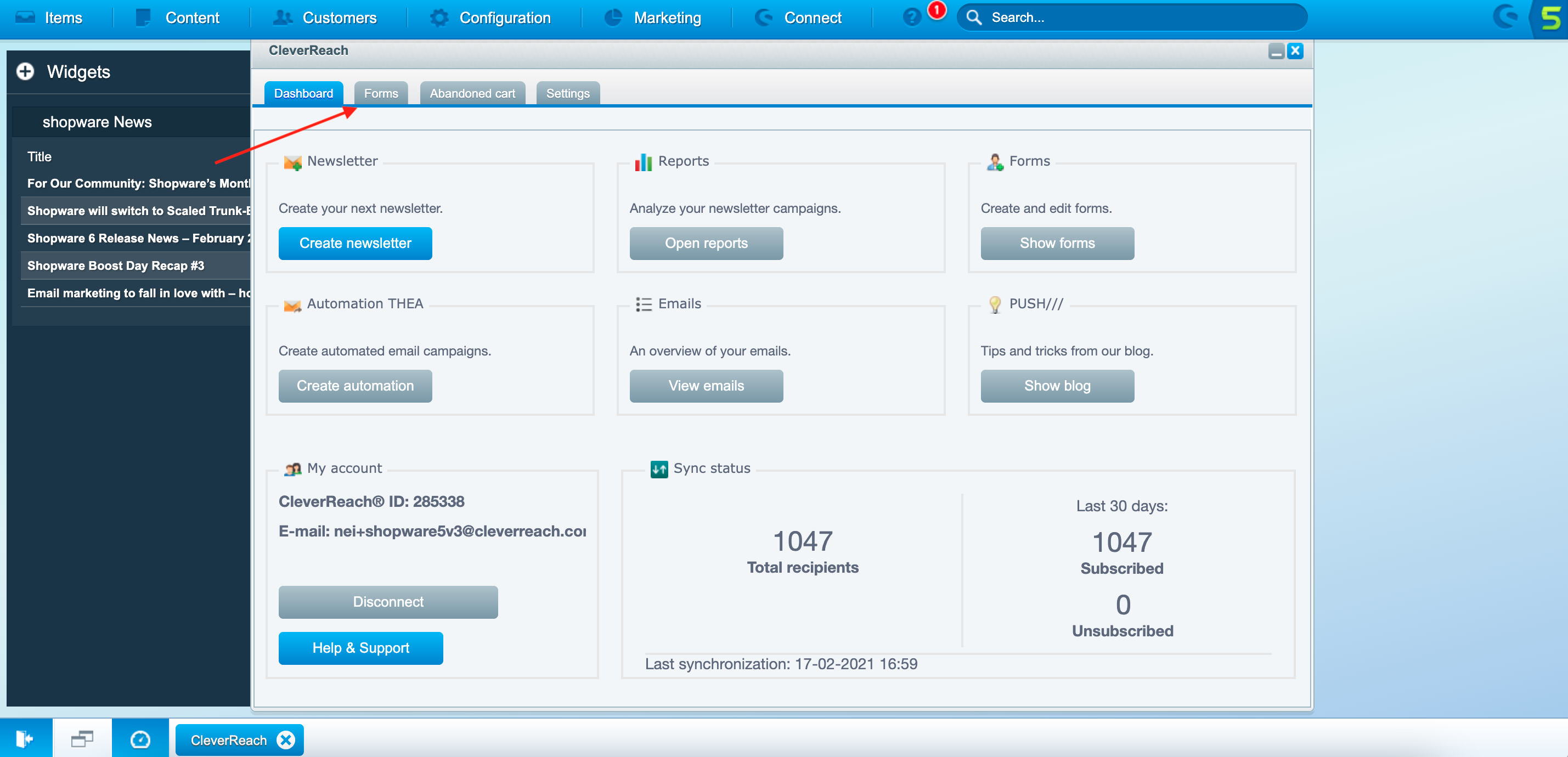
Task: Click the logout icon in bottom taskbar
Action: 25,739
